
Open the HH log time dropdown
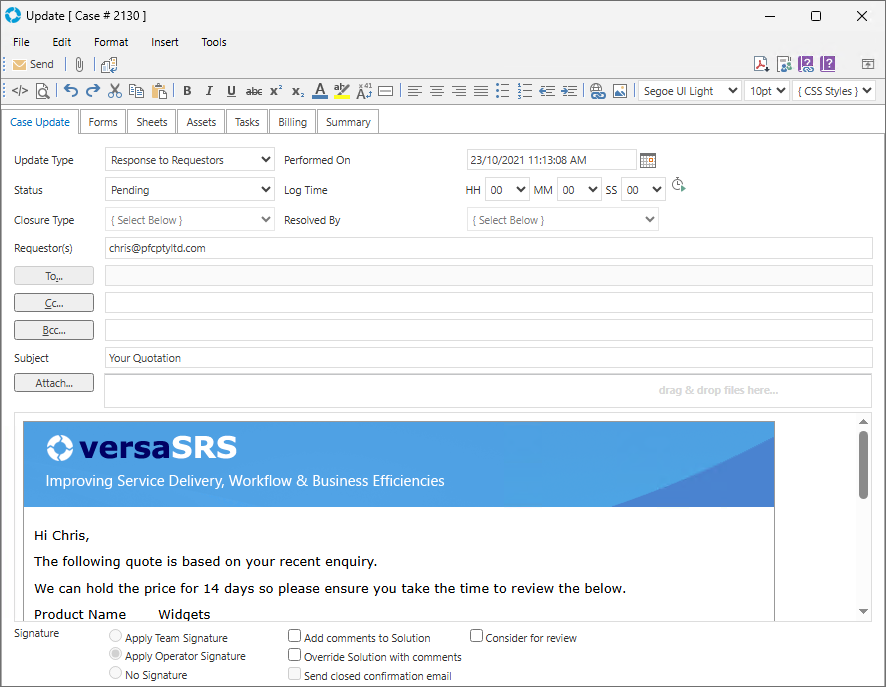(x=507, y=190)
